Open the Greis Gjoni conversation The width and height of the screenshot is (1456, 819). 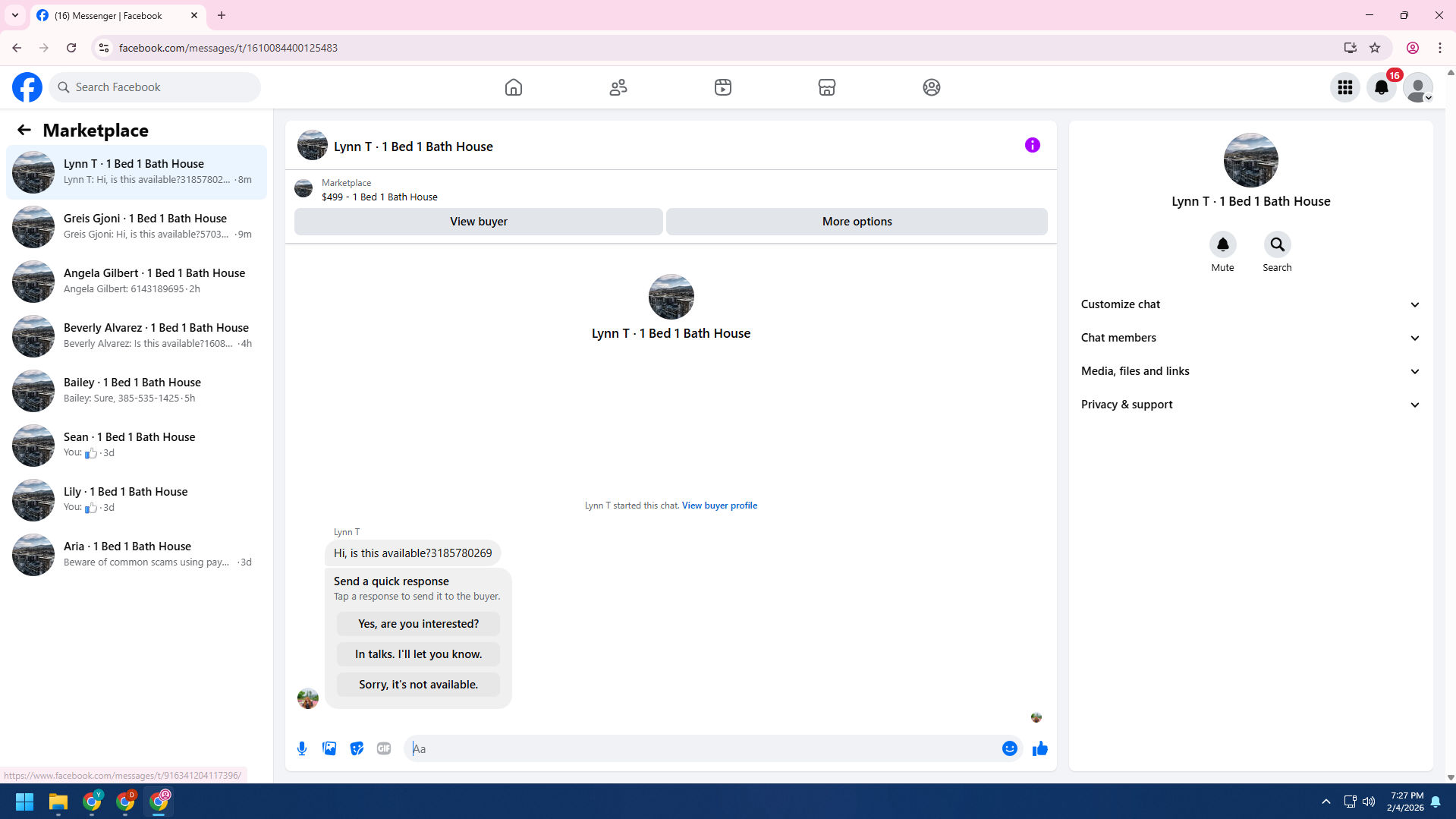[x=137, y=227]
